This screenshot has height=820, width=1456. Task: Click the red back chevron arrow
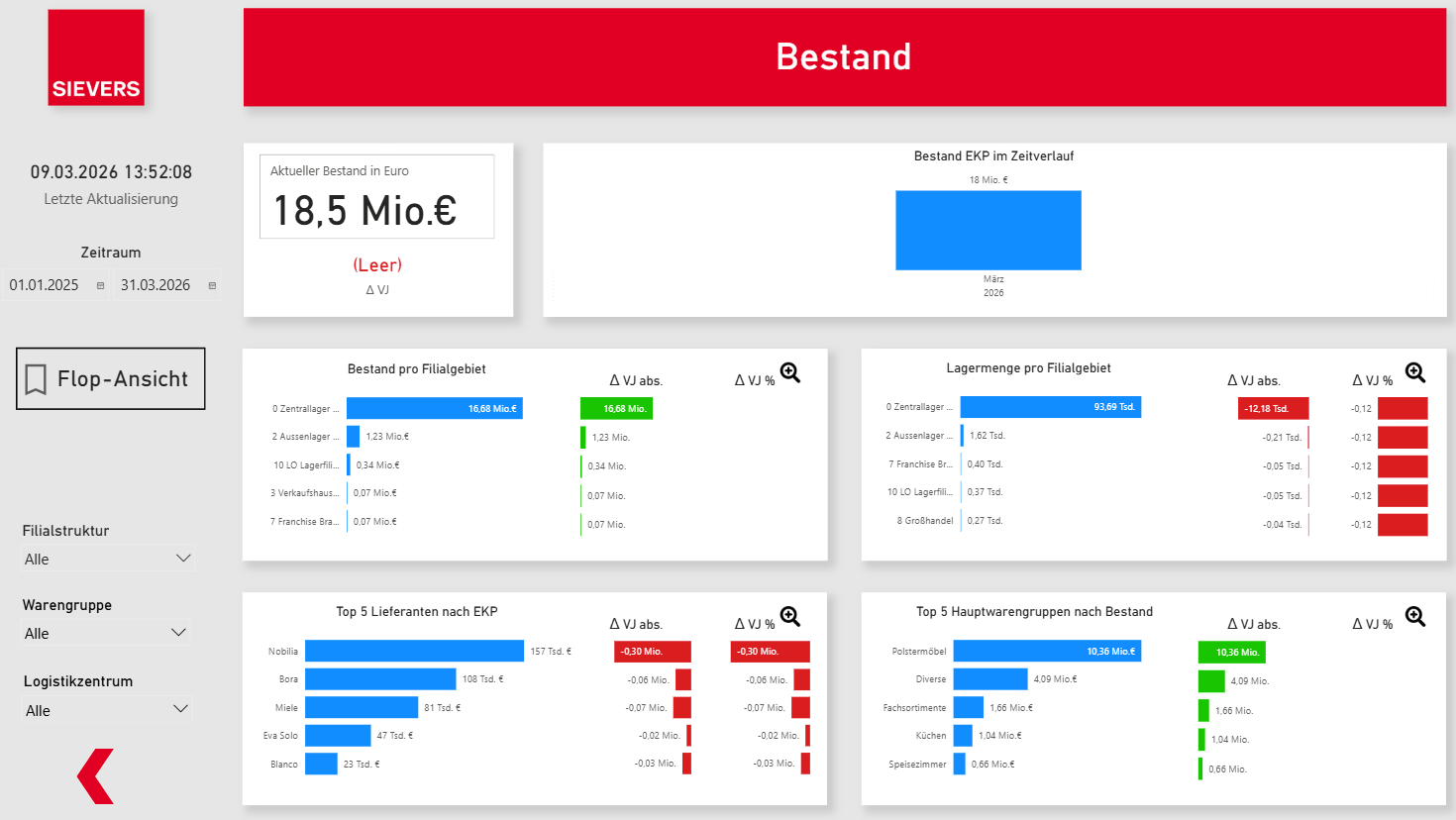pos(96,775)
